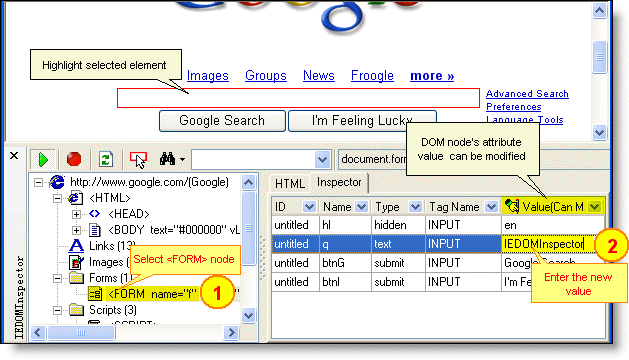Select the Links node icon
The width and height of the screenshot is (629, 360).
coord(76,246)
